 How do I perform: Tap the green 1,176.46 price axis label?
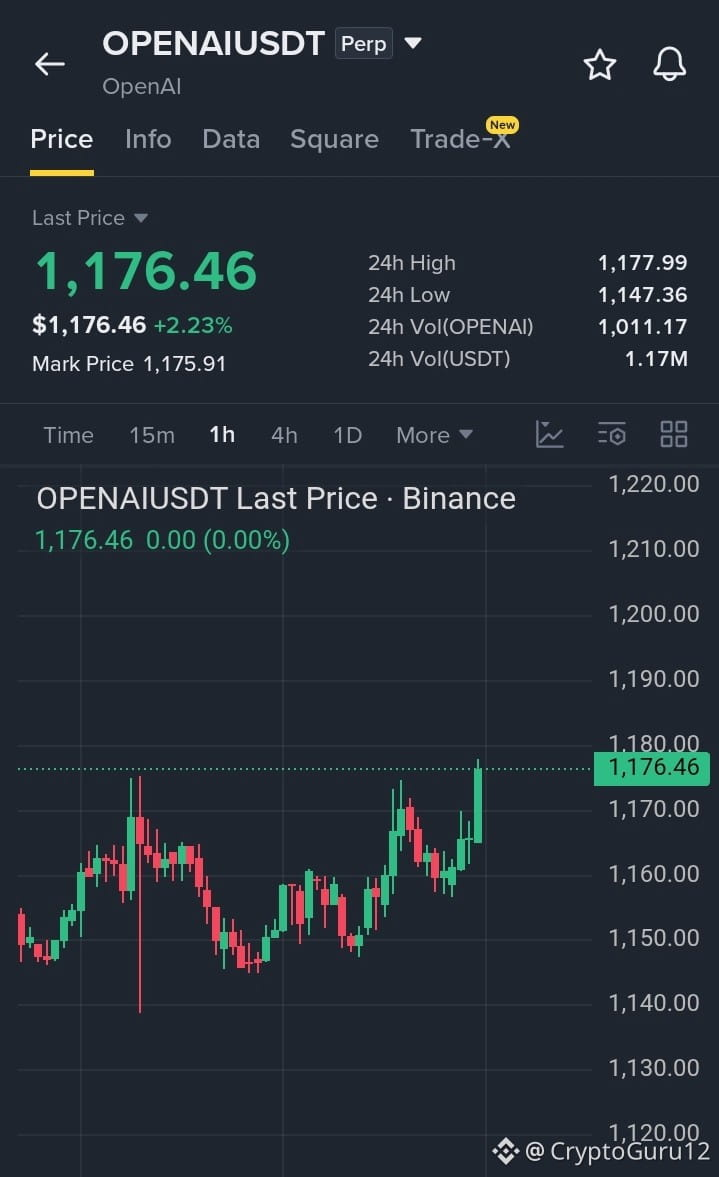(652, 768)
